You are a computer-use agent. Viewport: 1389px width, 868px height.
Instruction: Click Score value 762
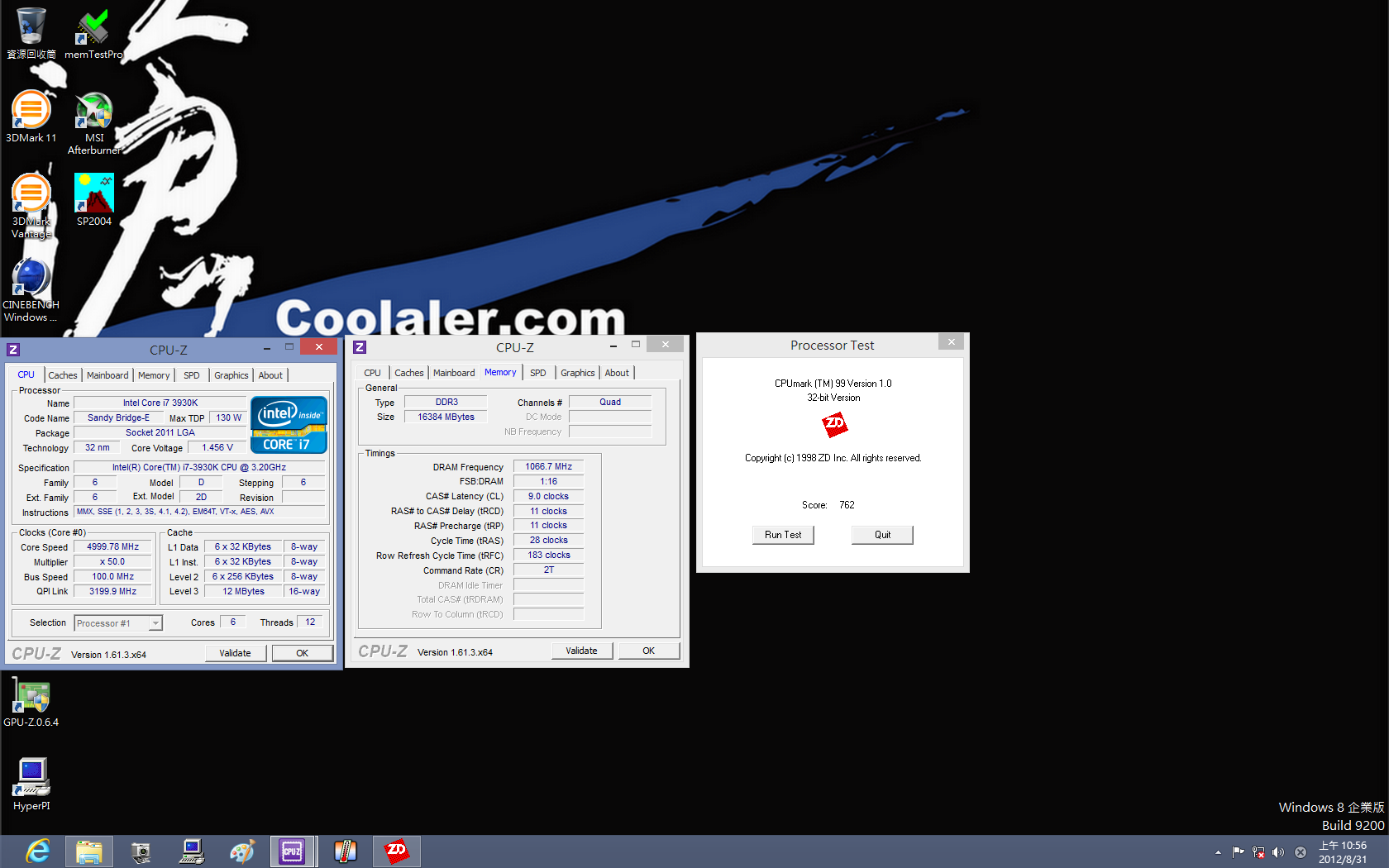847,505
